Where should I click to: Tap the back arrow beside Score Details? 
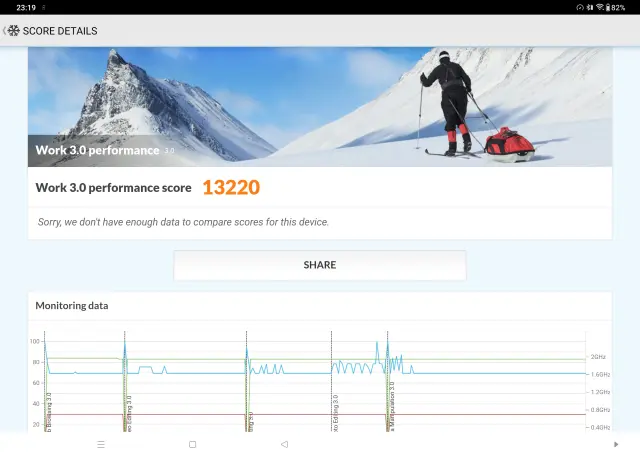[4, 31]
